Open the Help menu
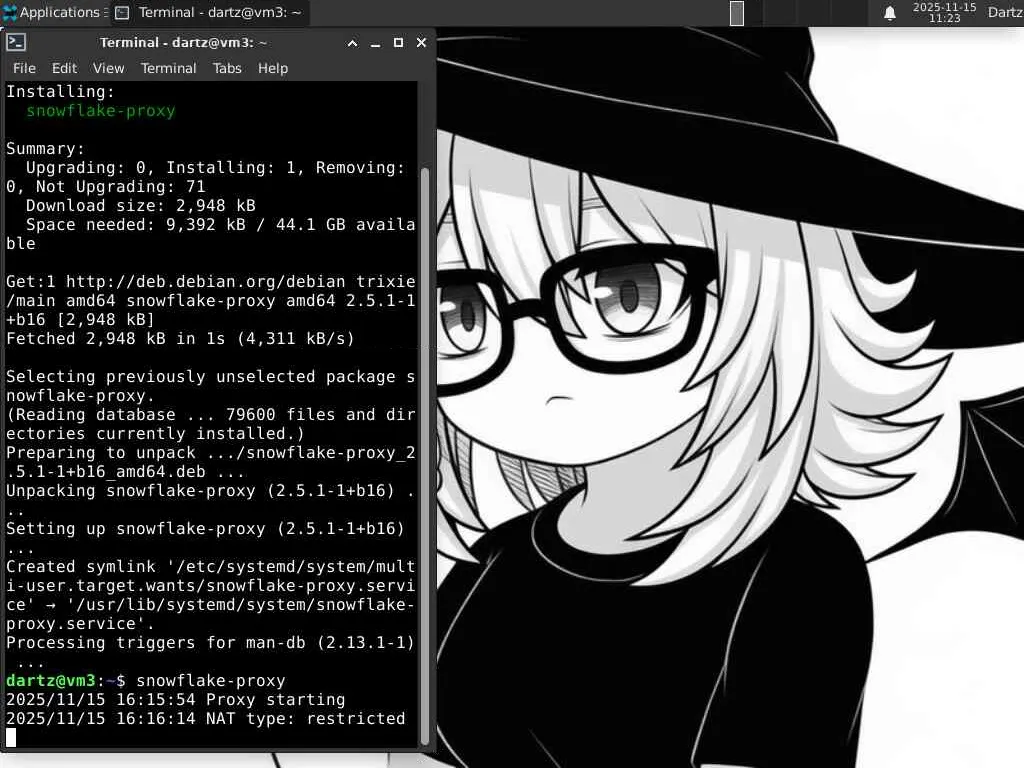1024x768 pixels. click(272, 68)
